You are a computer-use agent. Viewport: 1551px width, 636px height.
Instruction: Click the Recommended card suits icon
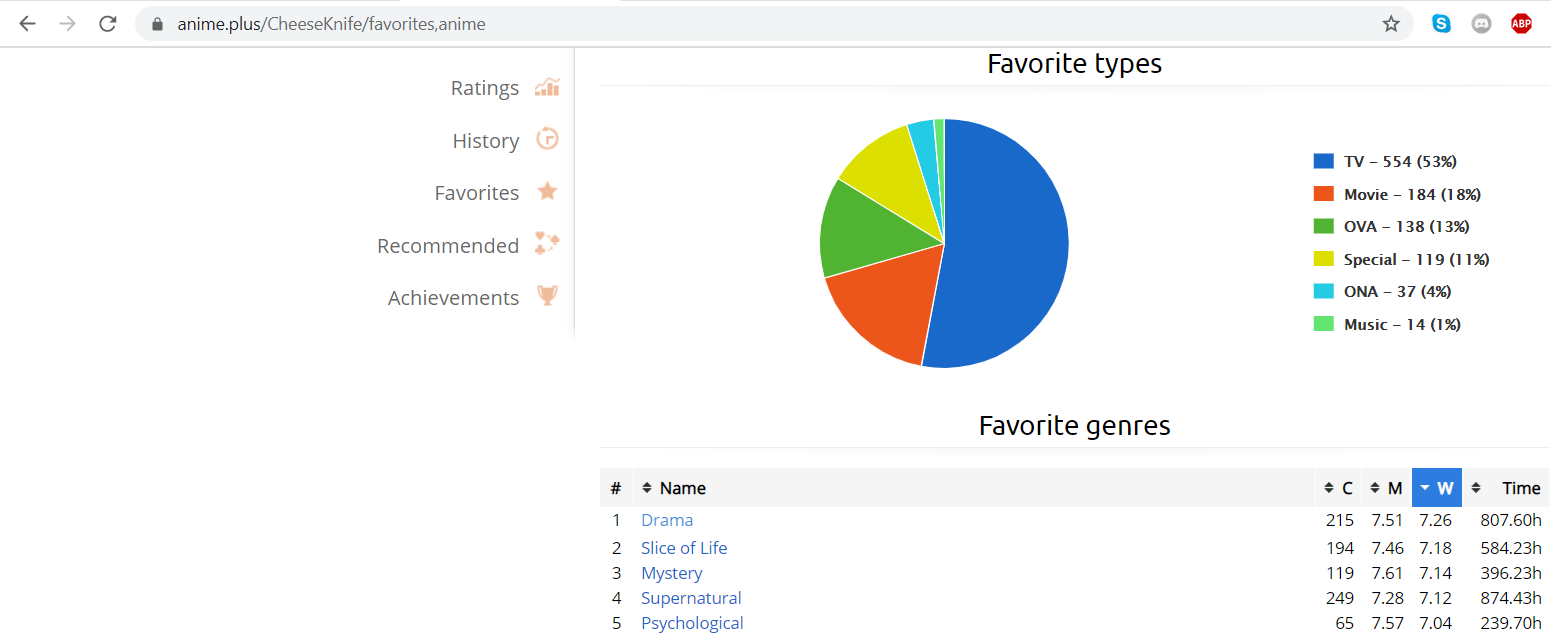547,244
